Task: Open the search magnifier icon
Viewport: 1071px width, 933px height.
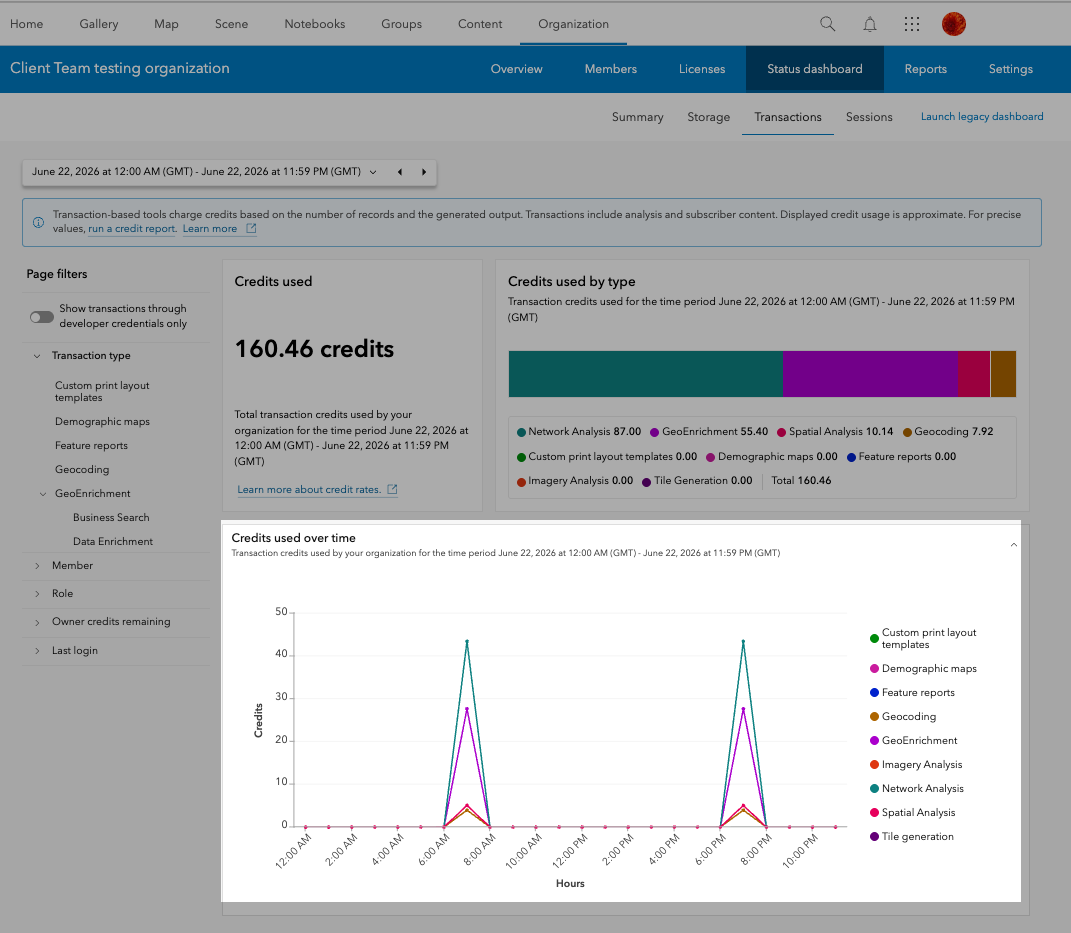Action: click(x=827, y=24)
